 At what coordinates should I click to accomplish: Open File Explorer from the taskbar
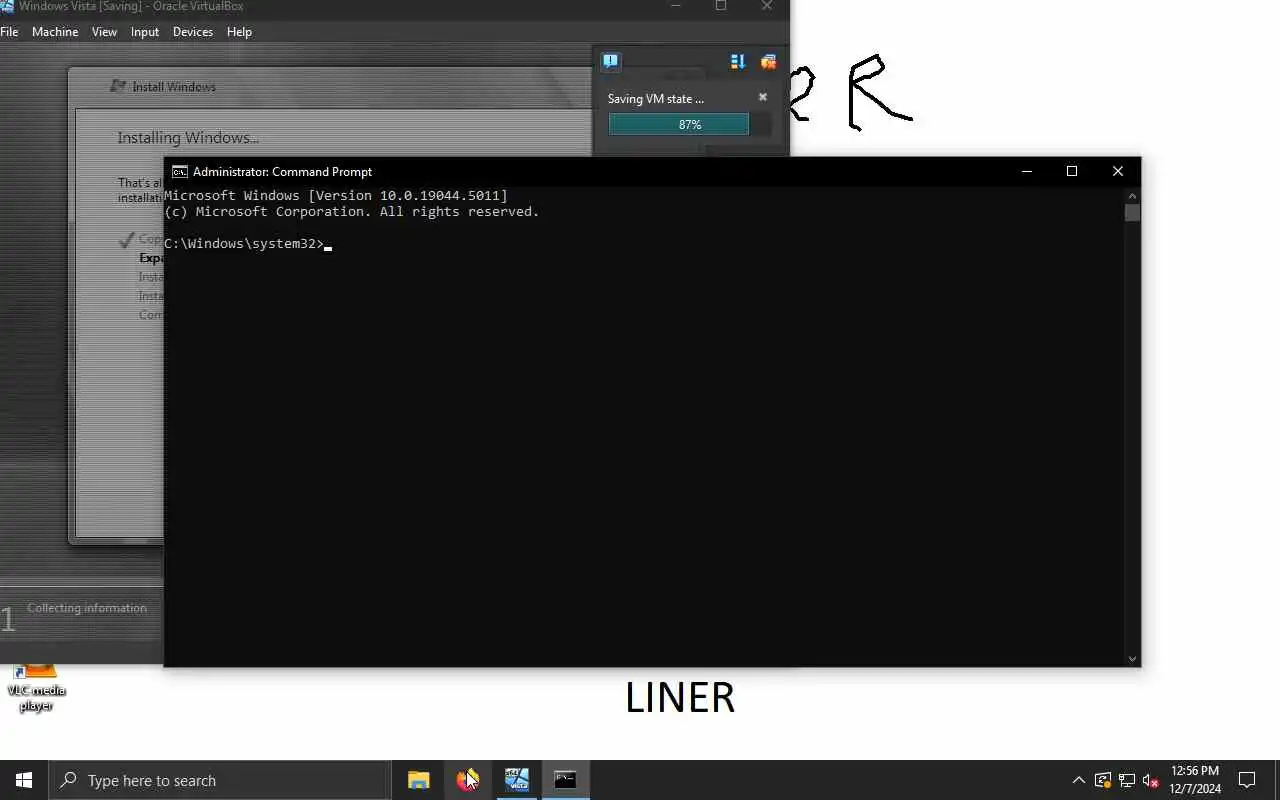419,780
